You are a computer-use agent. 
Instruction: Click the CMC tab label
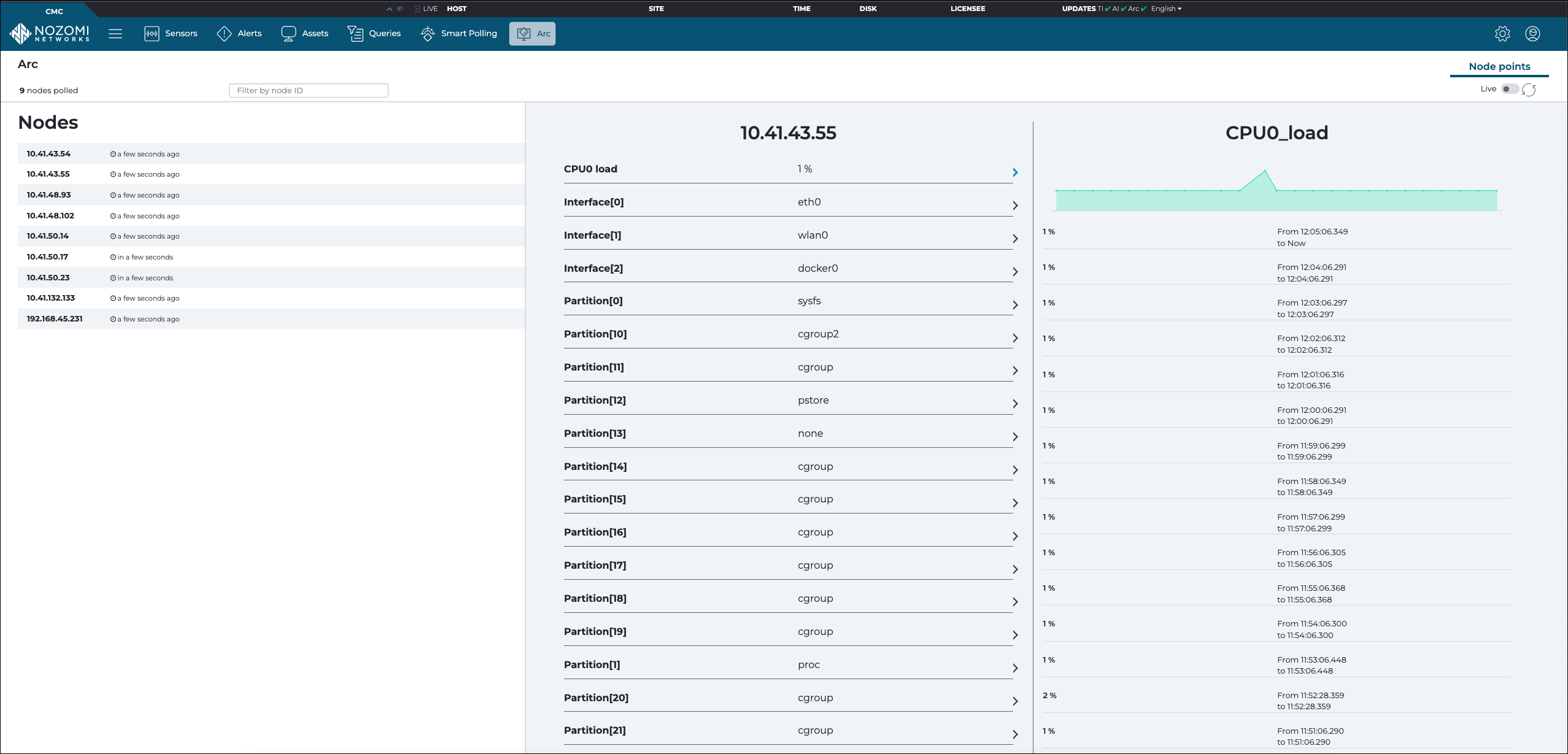(54, 11)
